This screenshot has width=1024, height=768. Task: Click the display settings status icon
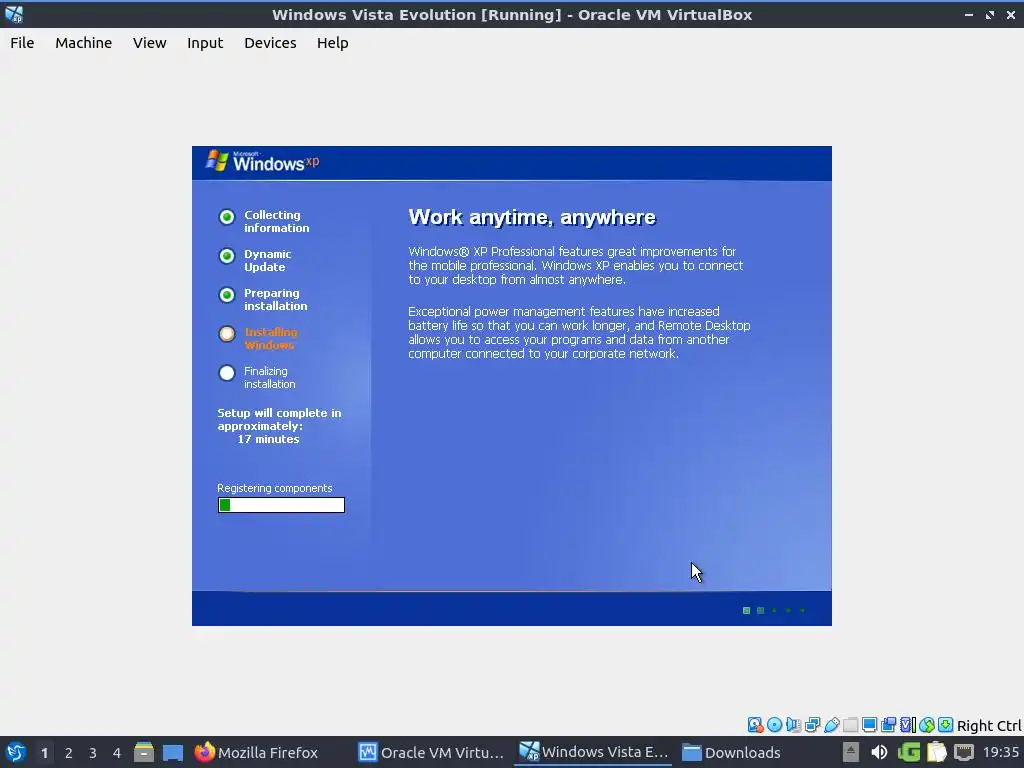click(869, 725)
